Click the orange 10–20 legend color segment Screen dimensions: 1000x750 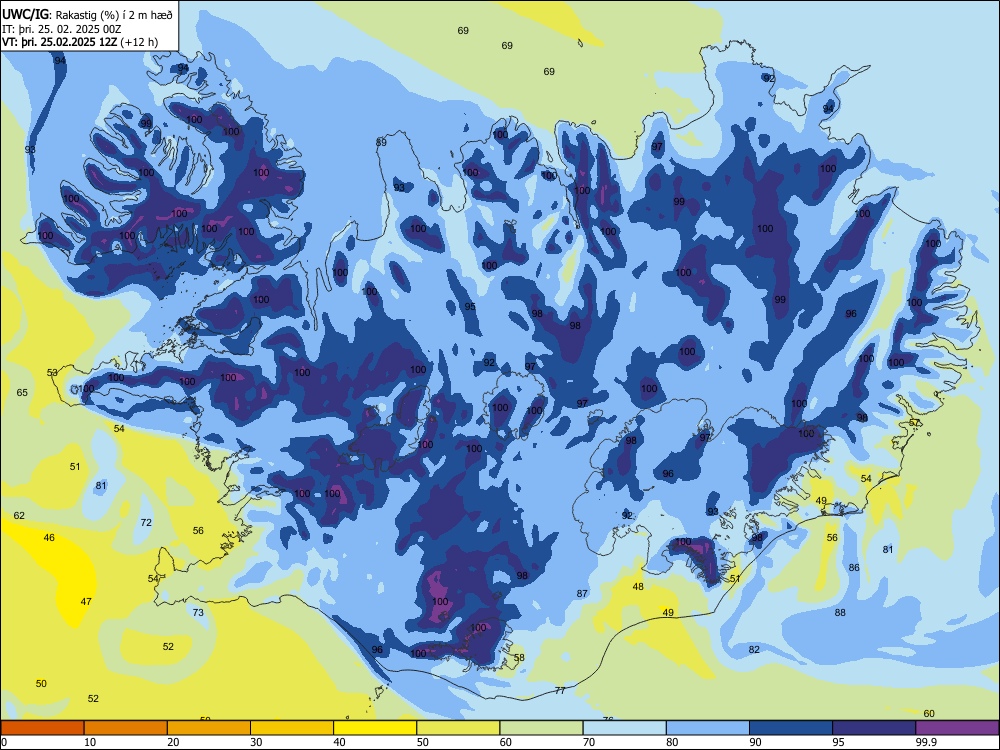tap(126, 728)
